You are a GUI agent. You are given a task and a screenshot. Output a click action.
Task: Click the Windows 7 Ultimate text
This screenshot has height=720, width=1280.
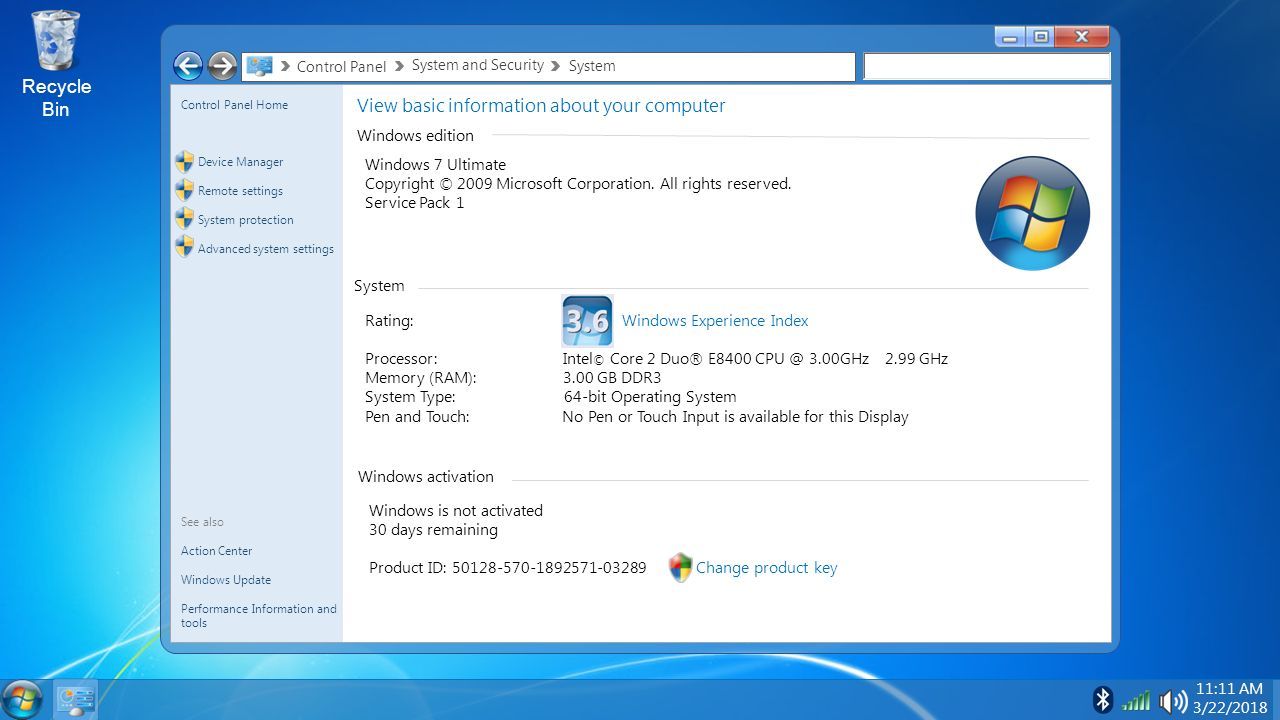435,165
